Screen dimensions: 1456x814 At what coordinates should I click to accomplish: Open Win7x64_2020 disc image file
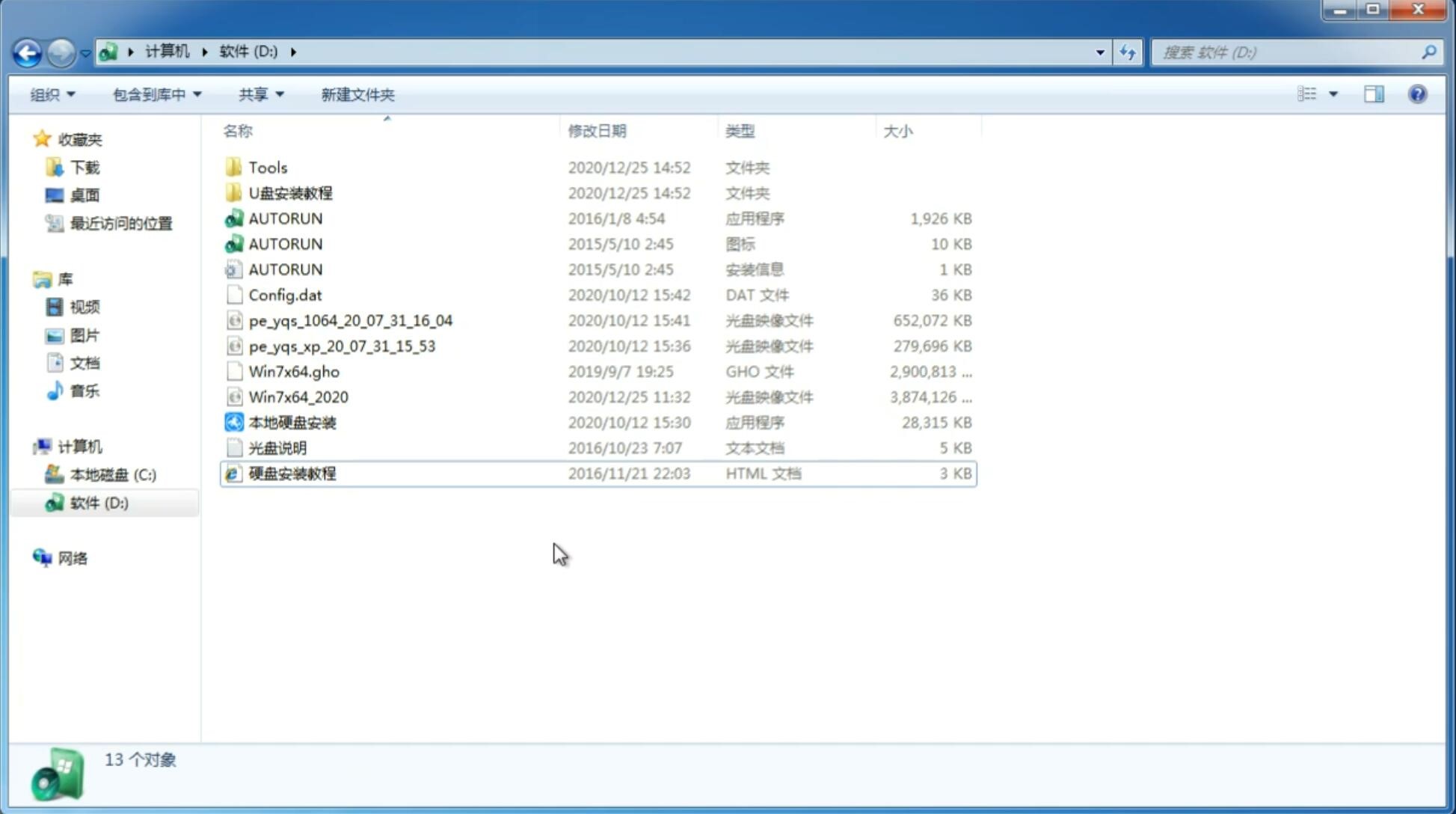pos(297,396)
